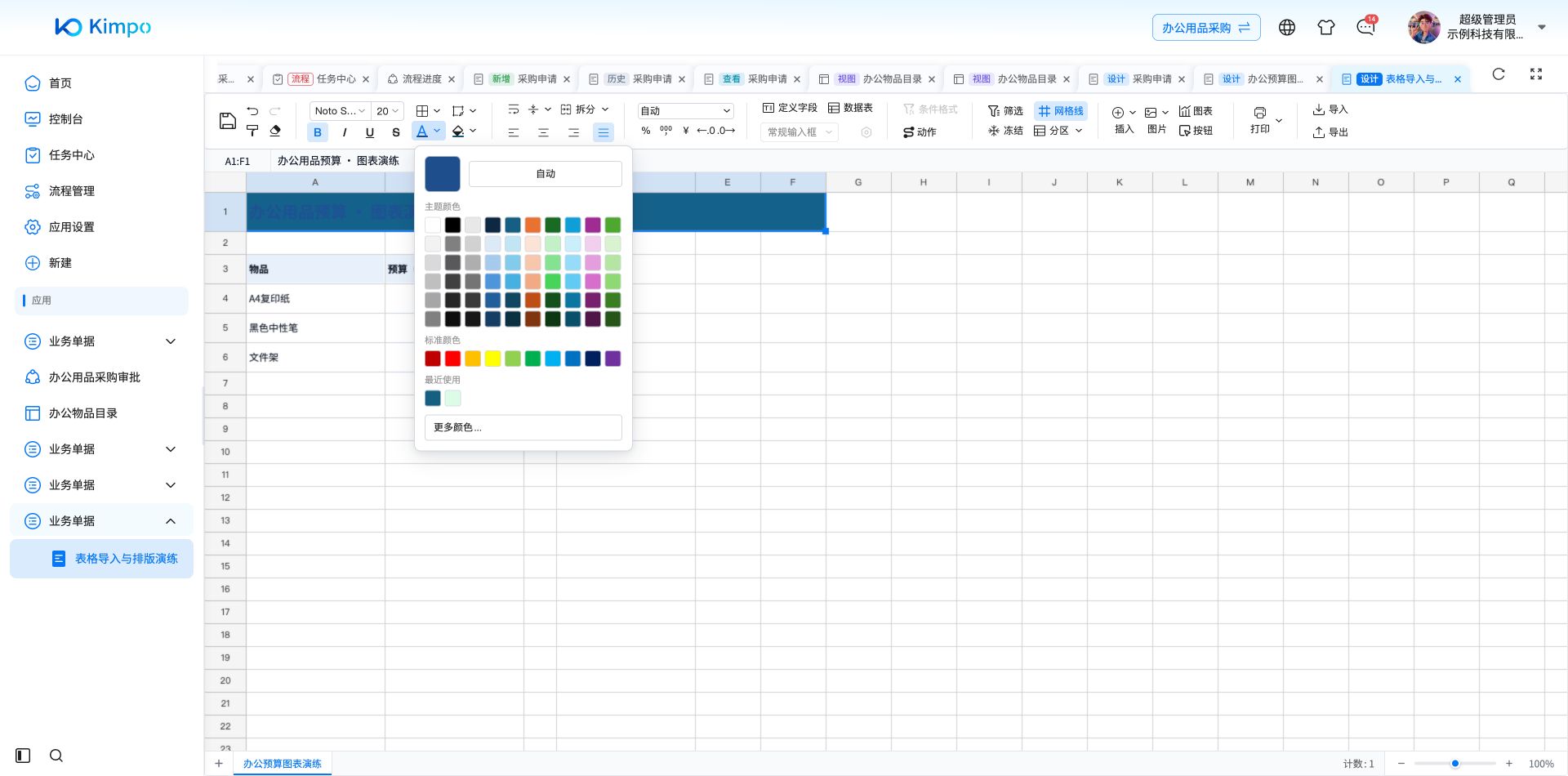Open the font size 20 dropdown
The image size is (1568, 776).
tap(387, 111)
